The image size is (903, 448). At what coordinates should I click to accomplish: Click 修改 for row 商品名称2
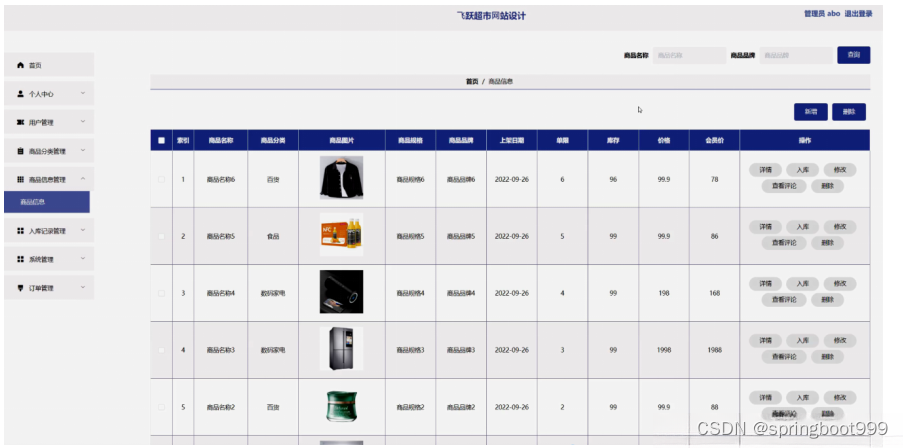pyautogui.click(x=840, y=398)
